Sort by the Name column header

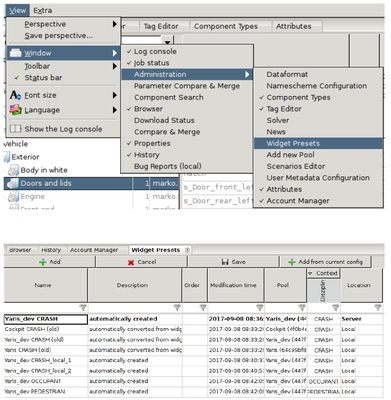coord(46,285)
